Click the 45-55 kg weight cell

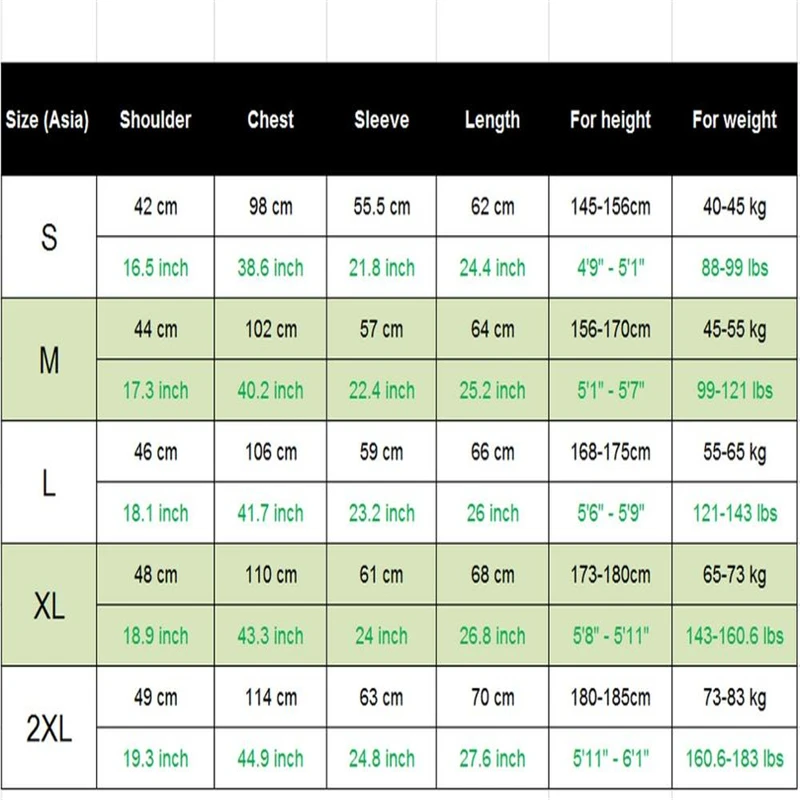click(x=734, y=329)
